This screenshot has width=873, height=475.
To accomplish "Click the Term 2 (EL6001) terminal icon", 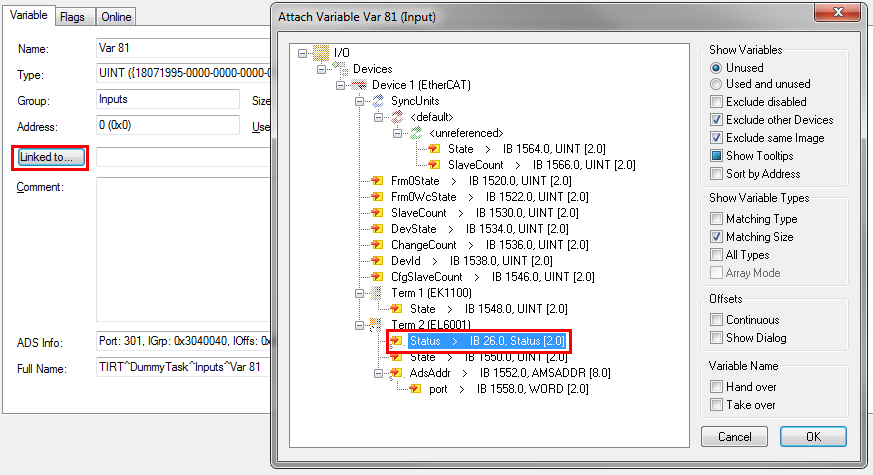I will (376, 325).
